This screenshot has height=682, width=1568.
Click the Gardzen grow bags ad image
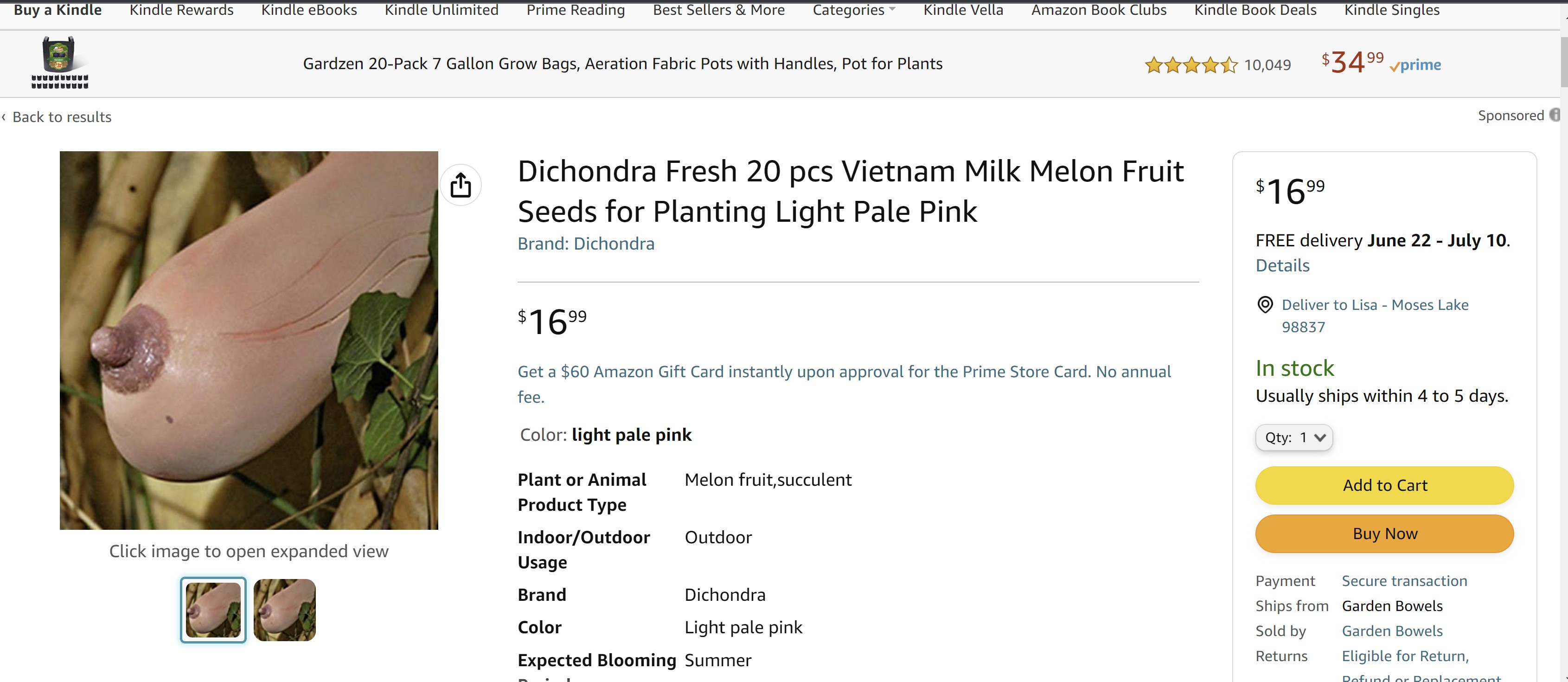pos(60,63)
